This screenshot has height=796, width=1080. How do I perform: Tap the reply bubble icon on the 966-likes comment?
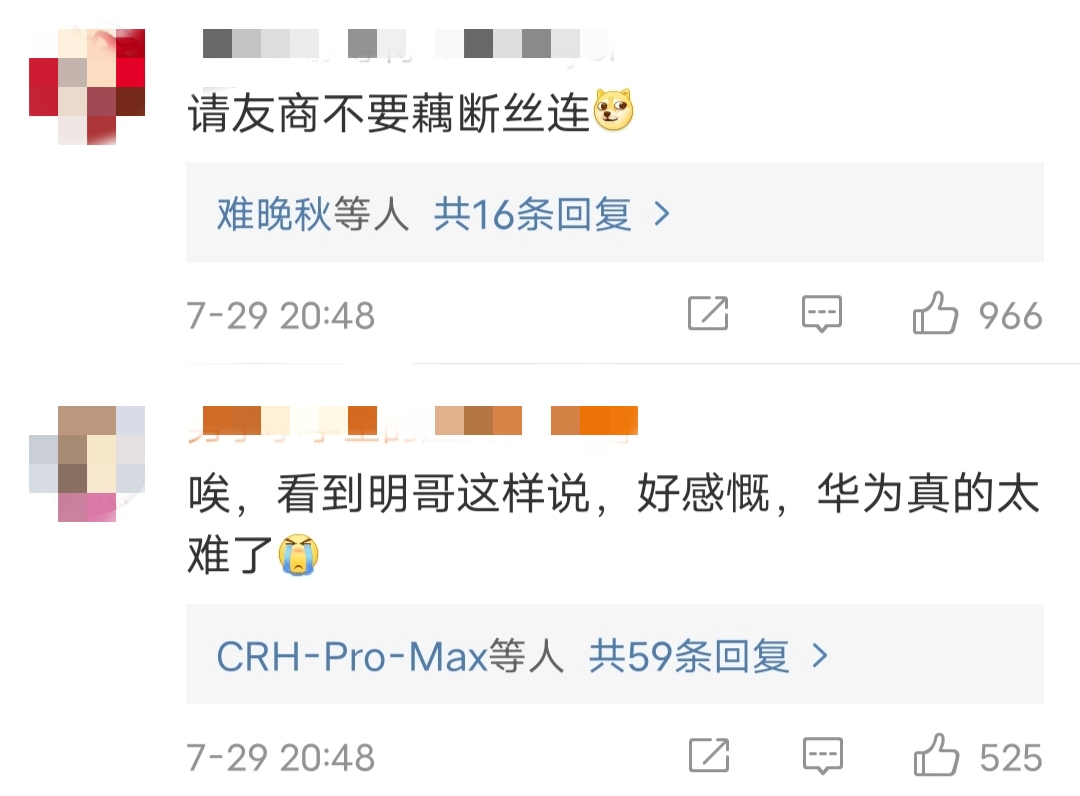822,314
